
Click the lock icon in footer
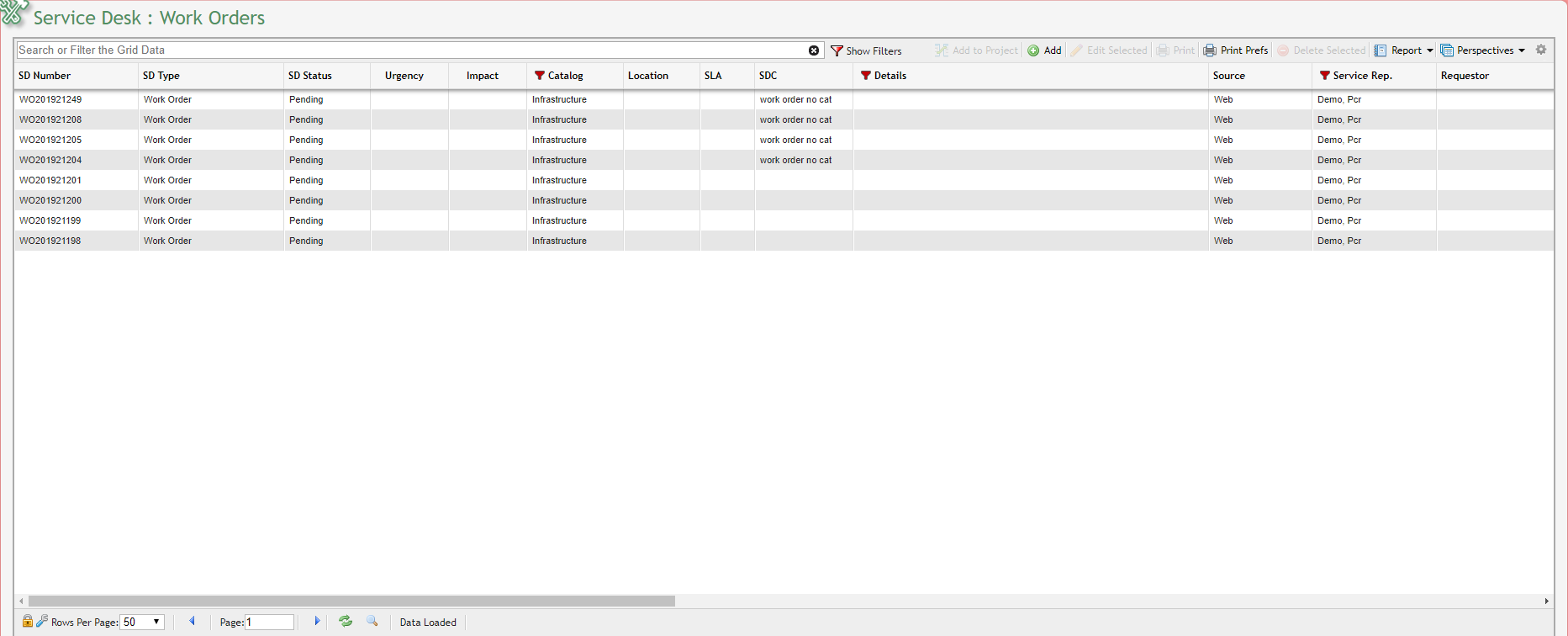click(27, 622)
